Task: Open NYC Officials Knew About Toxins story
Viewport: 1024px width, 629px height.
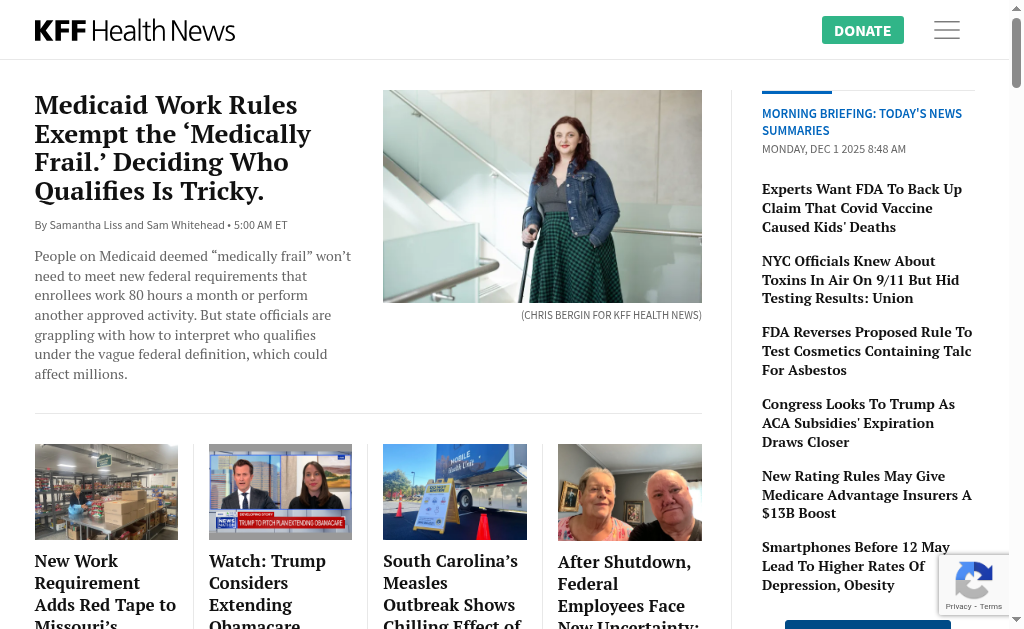Action: coord(860,280)
